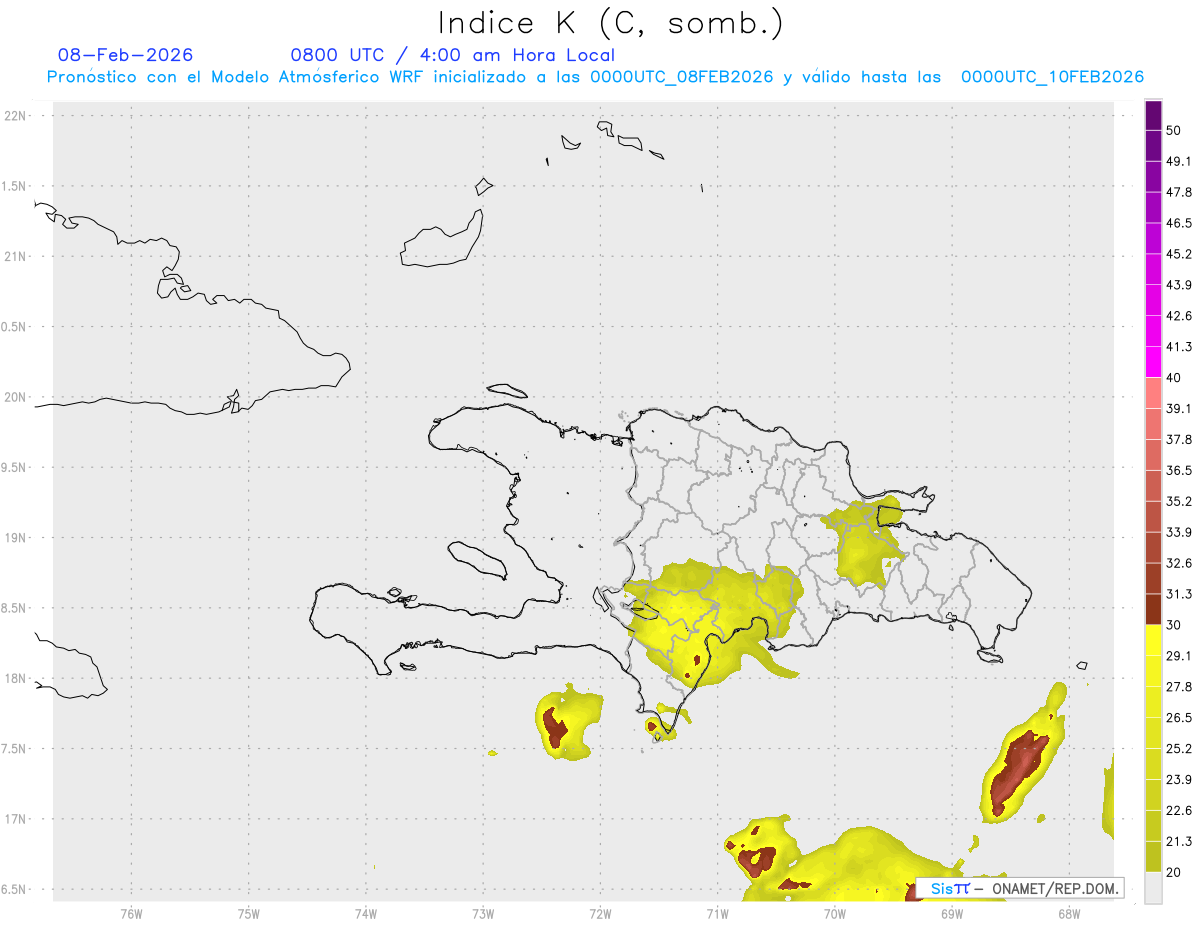This screenshot has height=927, width=1200.
Task: Click the color scale value 21.3
Action: point(1179,842)
